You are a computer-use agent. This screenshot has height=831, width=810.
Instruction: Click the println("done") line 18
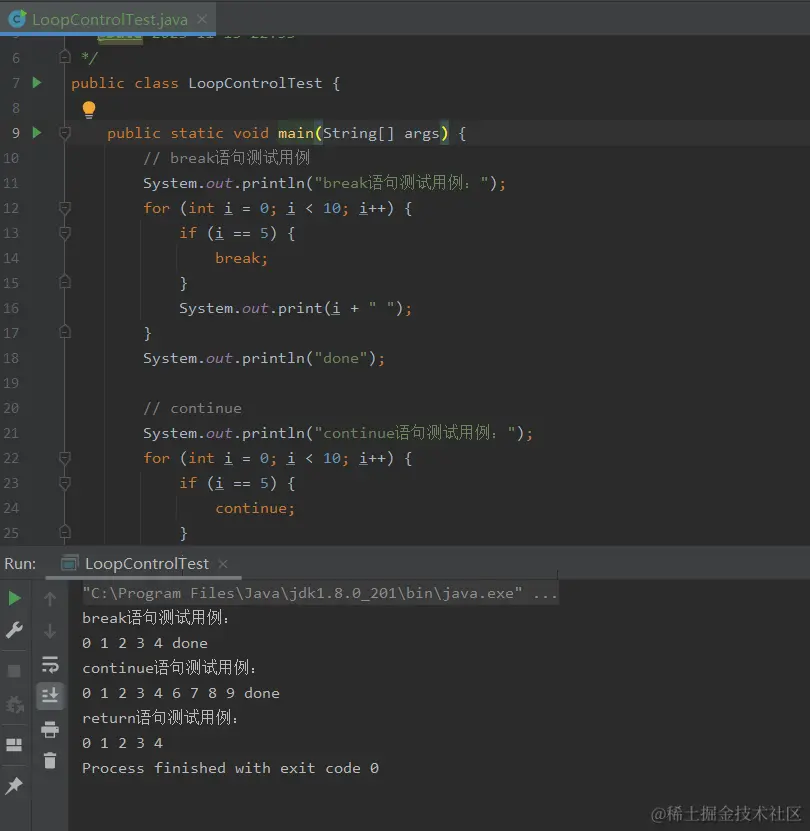(263, 358)
